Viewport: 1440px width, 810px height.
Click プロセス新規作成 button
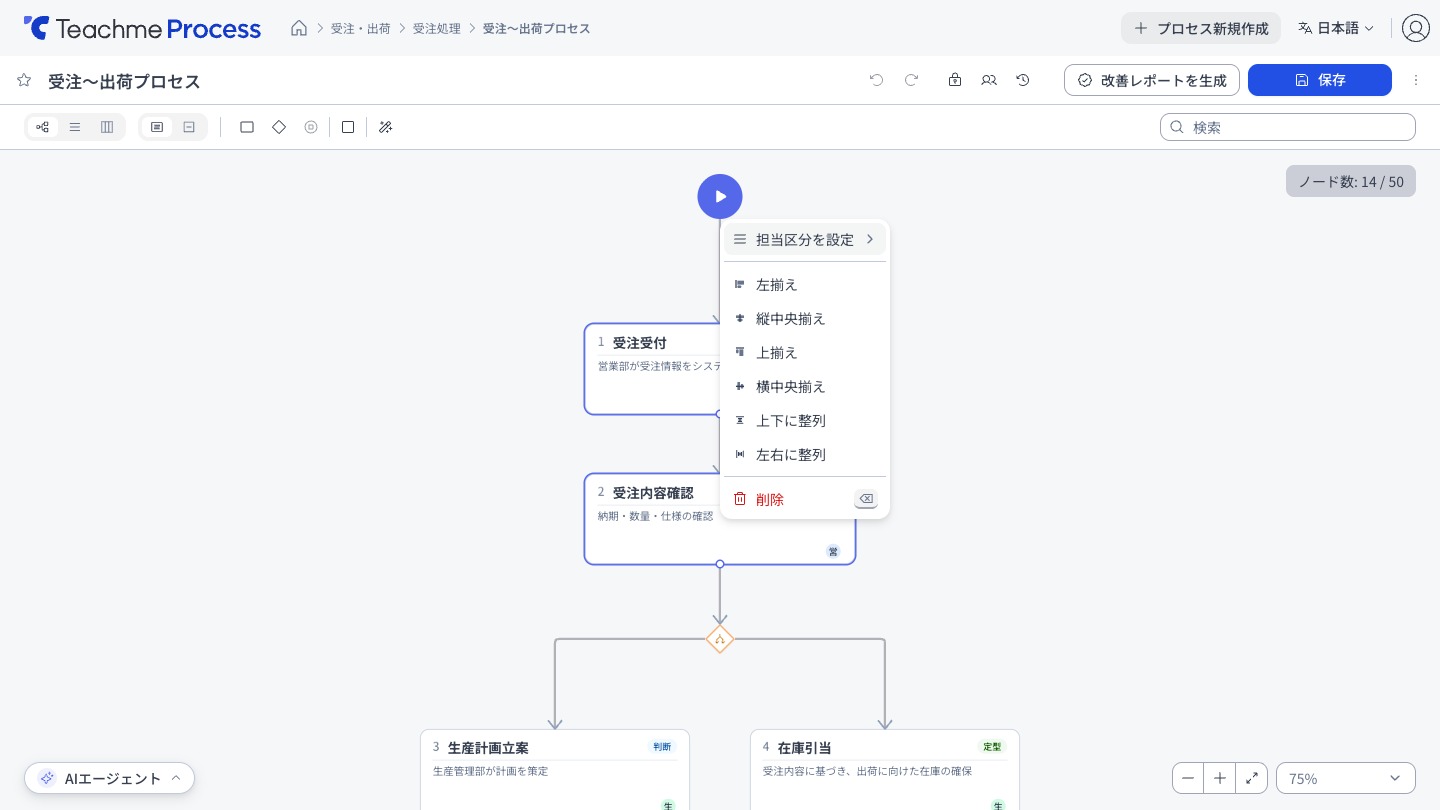[1201, 28]
